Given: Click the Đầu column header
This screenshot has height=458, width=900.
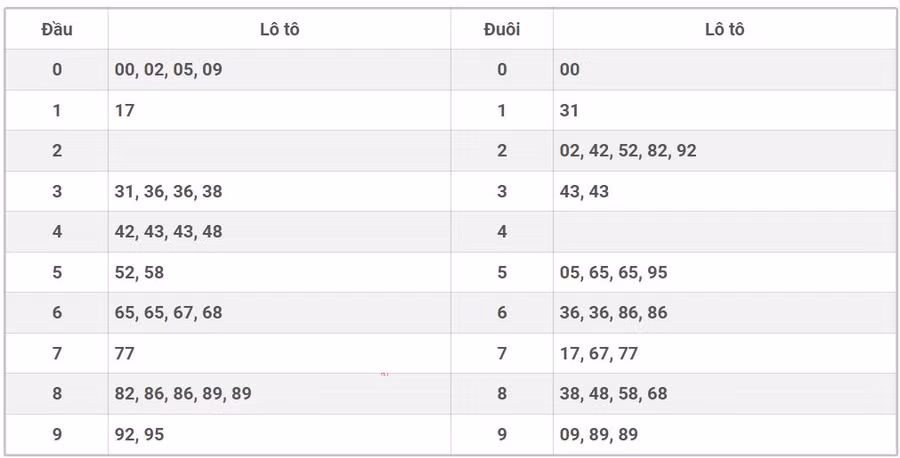Looking at the screenshot, I should point(56,29).
